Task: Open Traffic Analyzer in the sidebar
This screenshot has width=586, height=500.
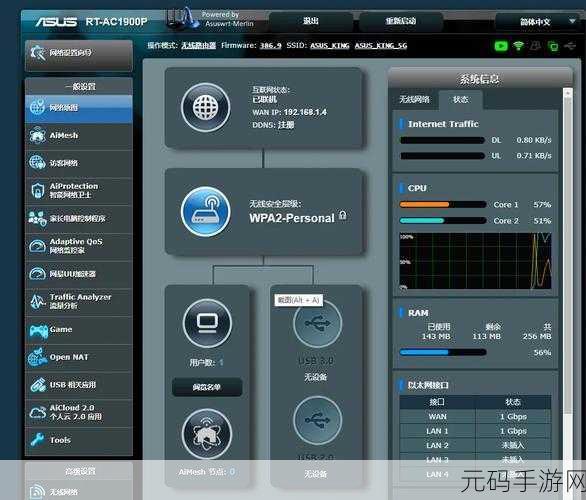Action: coord(79,302)
